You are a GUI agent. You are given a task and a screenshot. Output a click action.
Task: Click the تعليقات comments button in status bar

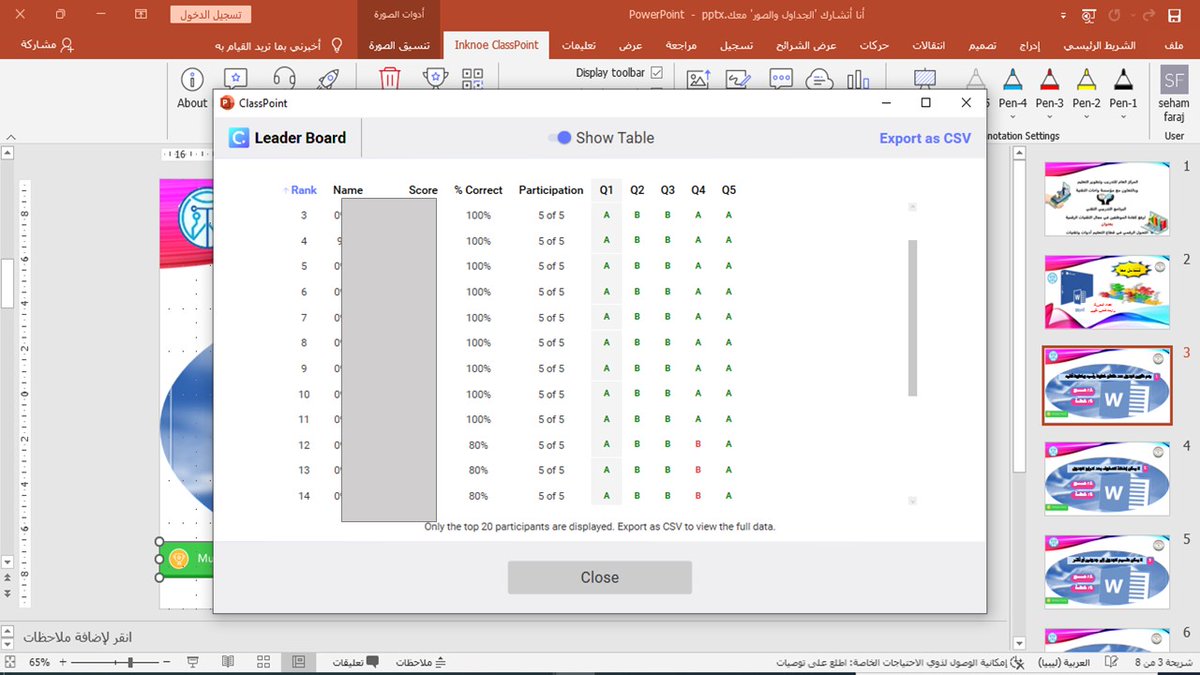(x=355, y=662)
